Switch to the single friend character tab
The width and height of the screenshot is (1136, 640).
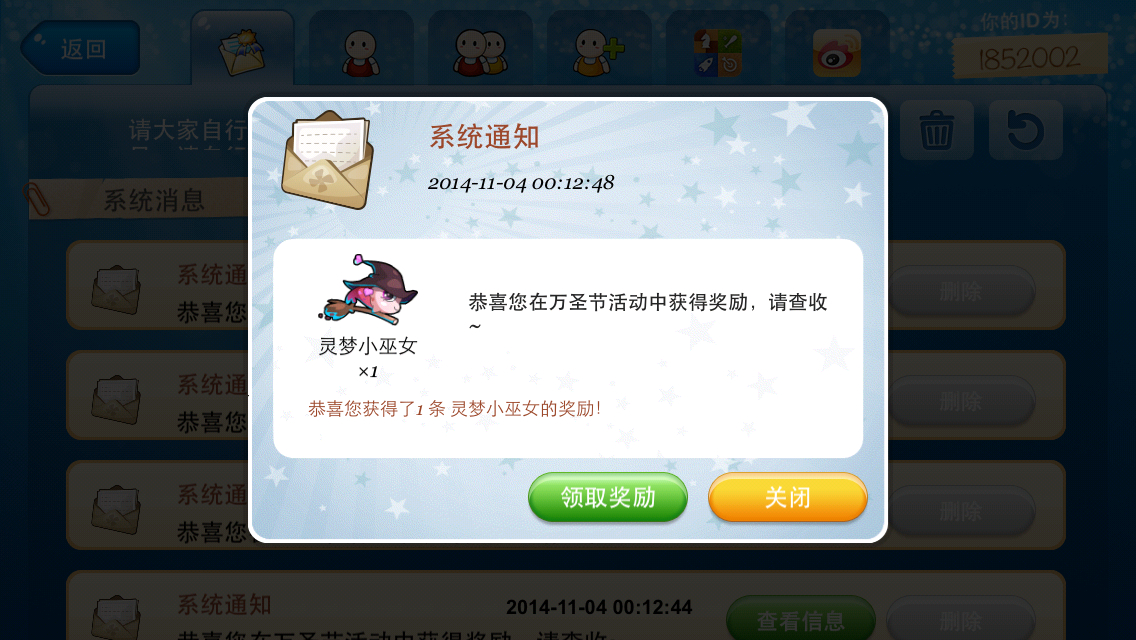click(x=361, y=51)
